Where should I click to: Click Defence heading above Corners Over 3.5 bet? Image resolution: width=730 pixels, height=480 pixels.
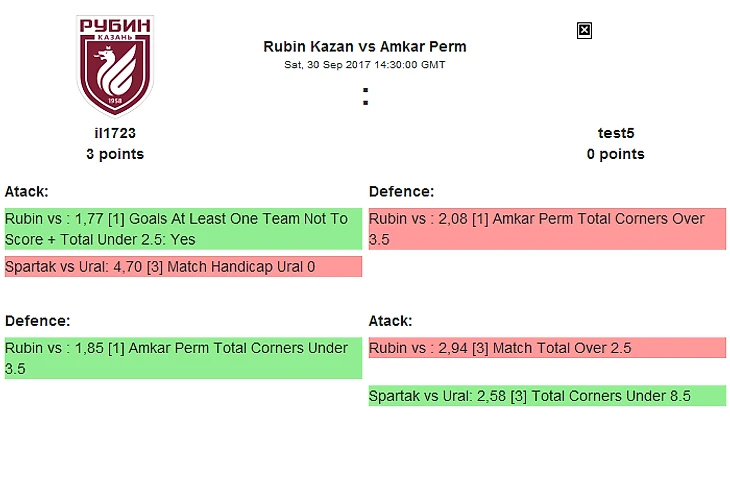(x=401, y=191)
